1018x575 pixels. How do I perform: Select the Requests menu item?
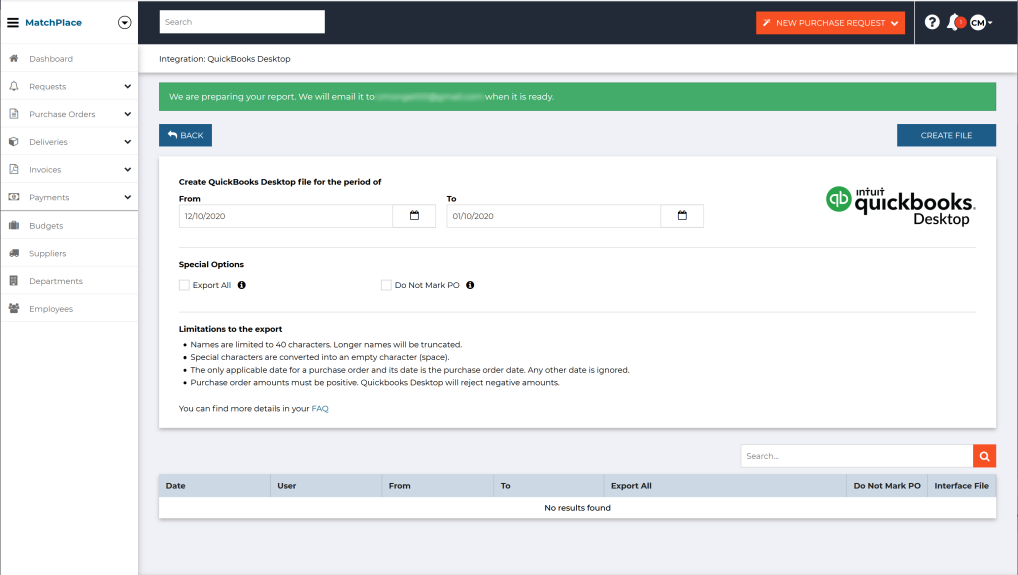(x=69, y=86)
